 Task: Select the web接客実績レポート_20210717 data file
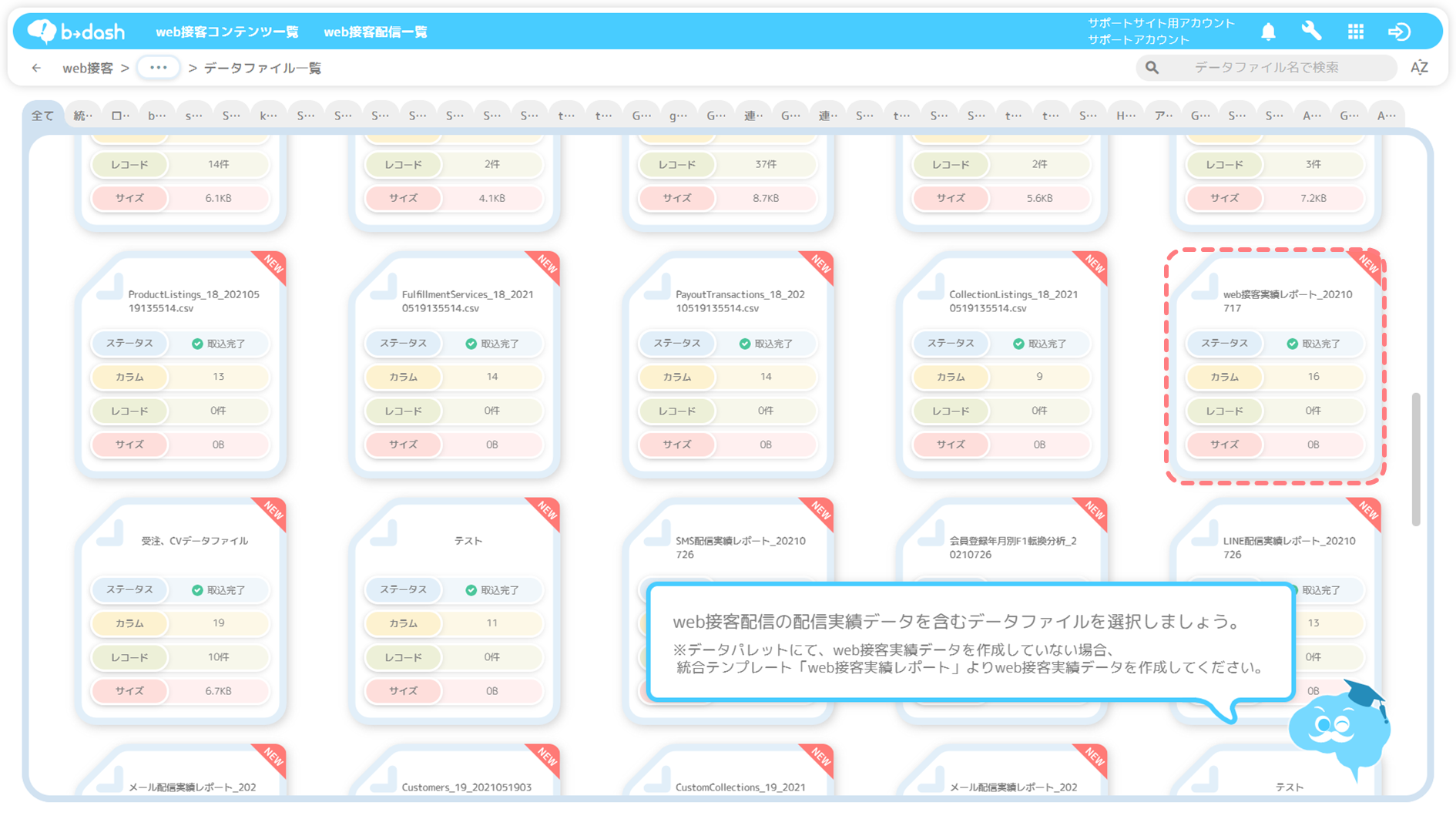point(1275,366)
